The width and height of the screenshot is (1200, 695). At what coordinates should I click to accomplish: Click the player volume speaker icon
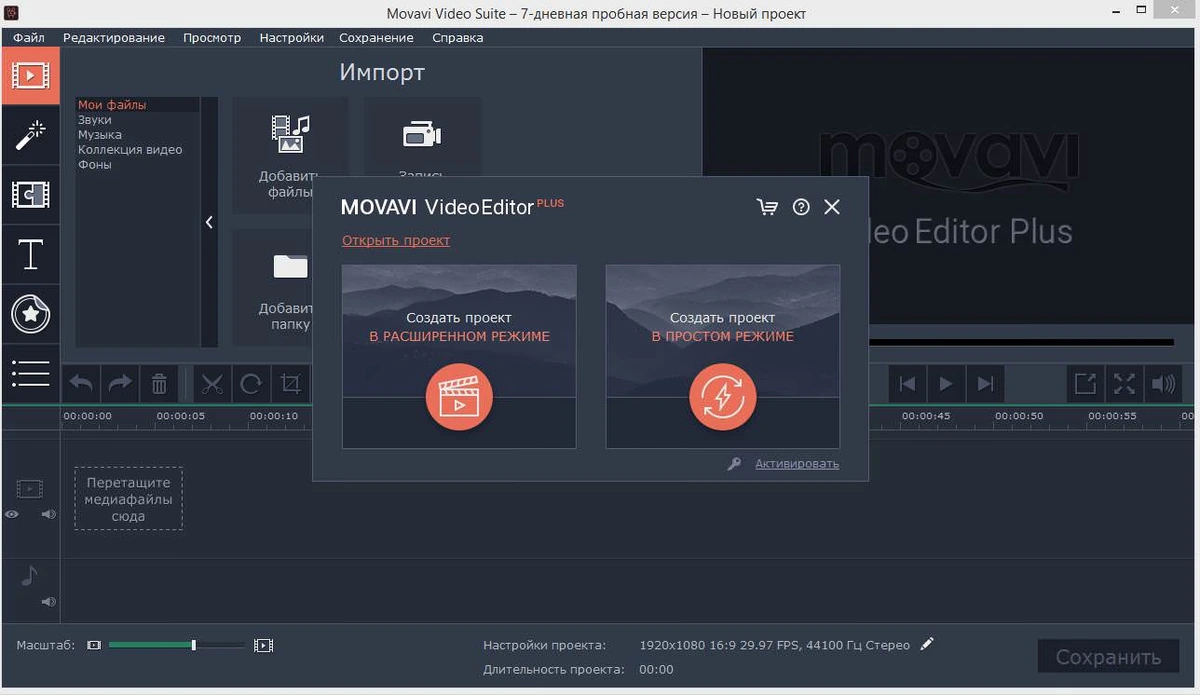pos(1162,383)
